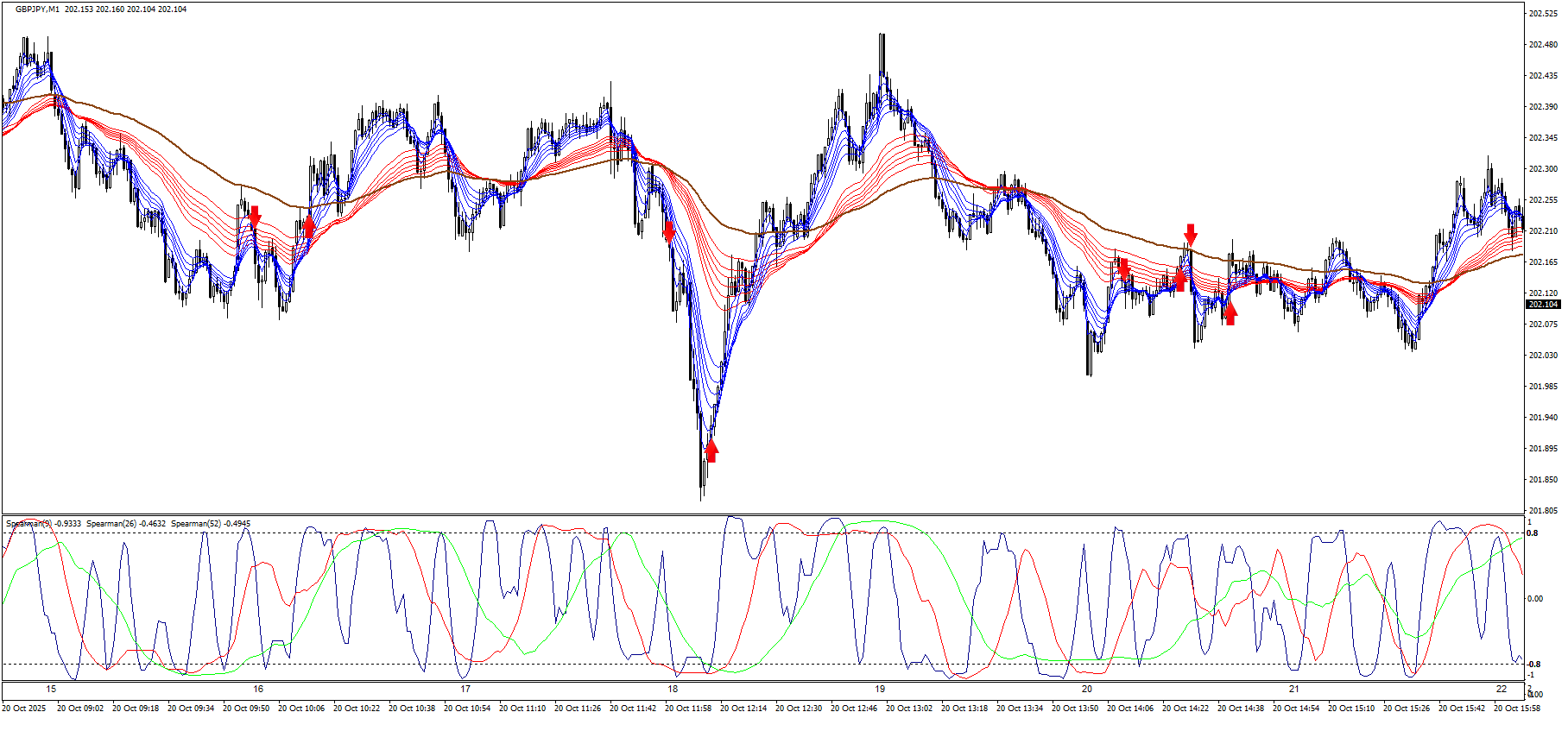This screenshot has width=1568, height=731.
Task: Click the red down arrow near 11:50 before the drop
Action: click(x=669, y=231)
